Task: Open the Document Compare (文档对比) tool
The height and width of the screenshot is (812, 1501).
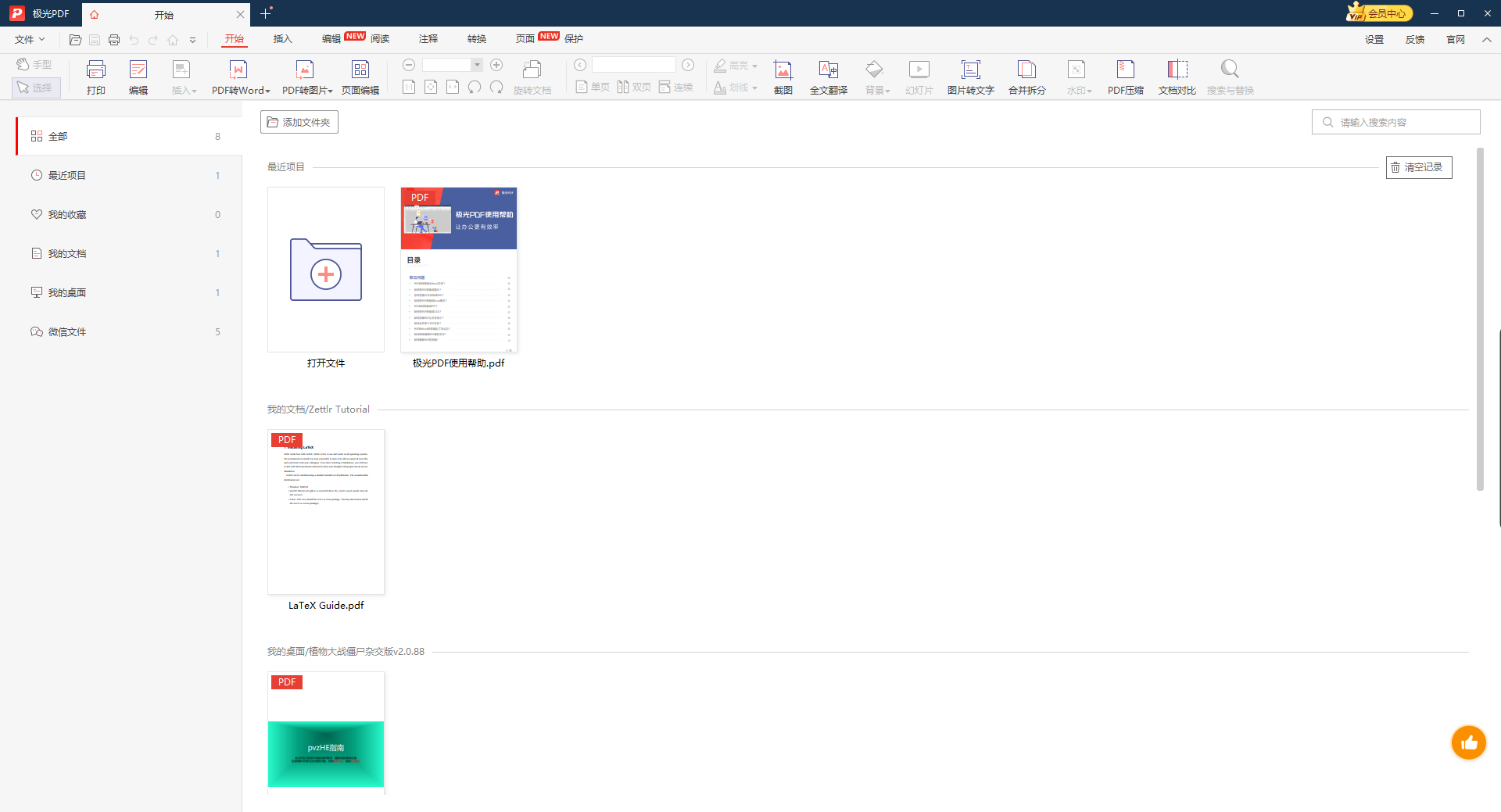Action: point(1177,77)
